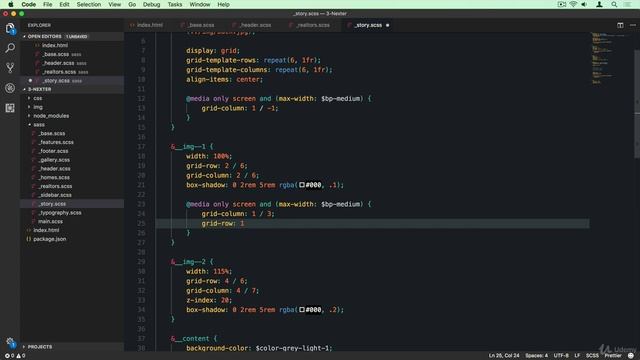Expand the css folder
This screenshot has height=360, width=640.
pyautogui.click(x=38, y=98)
